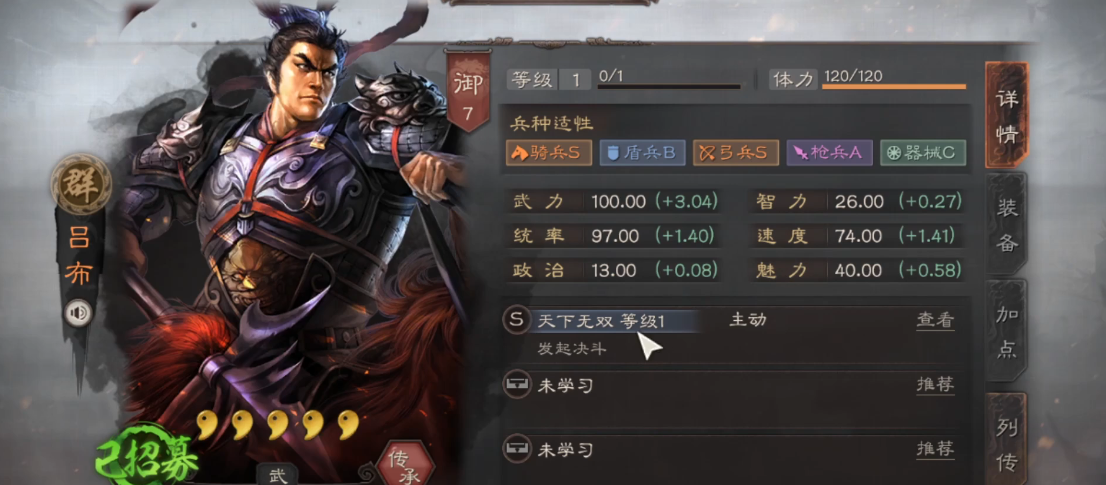Click the 传承 inheritance button
The height and width of the screenshot is (485, 1106).
click(x=406, y=463)
